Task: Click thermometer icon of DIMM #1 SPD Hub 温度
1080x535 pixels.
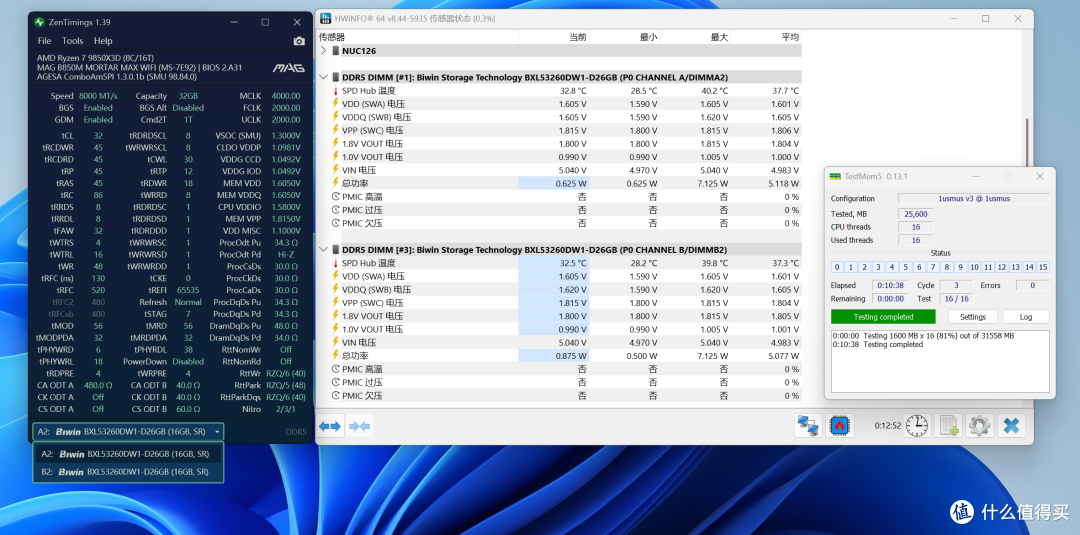Action: coord(335,91)
